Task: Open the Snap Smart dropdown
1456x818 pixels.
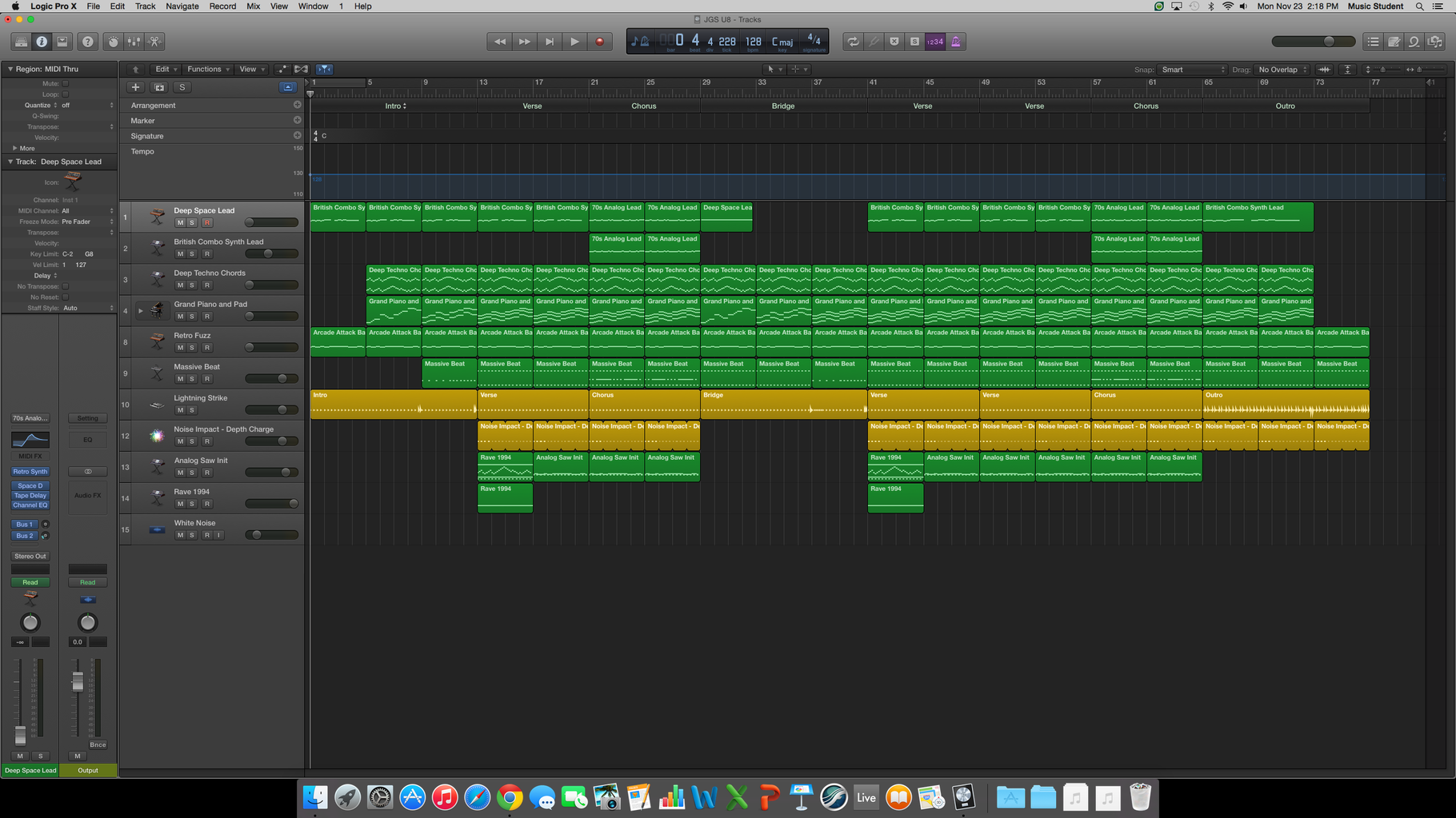Action: 1192,70
